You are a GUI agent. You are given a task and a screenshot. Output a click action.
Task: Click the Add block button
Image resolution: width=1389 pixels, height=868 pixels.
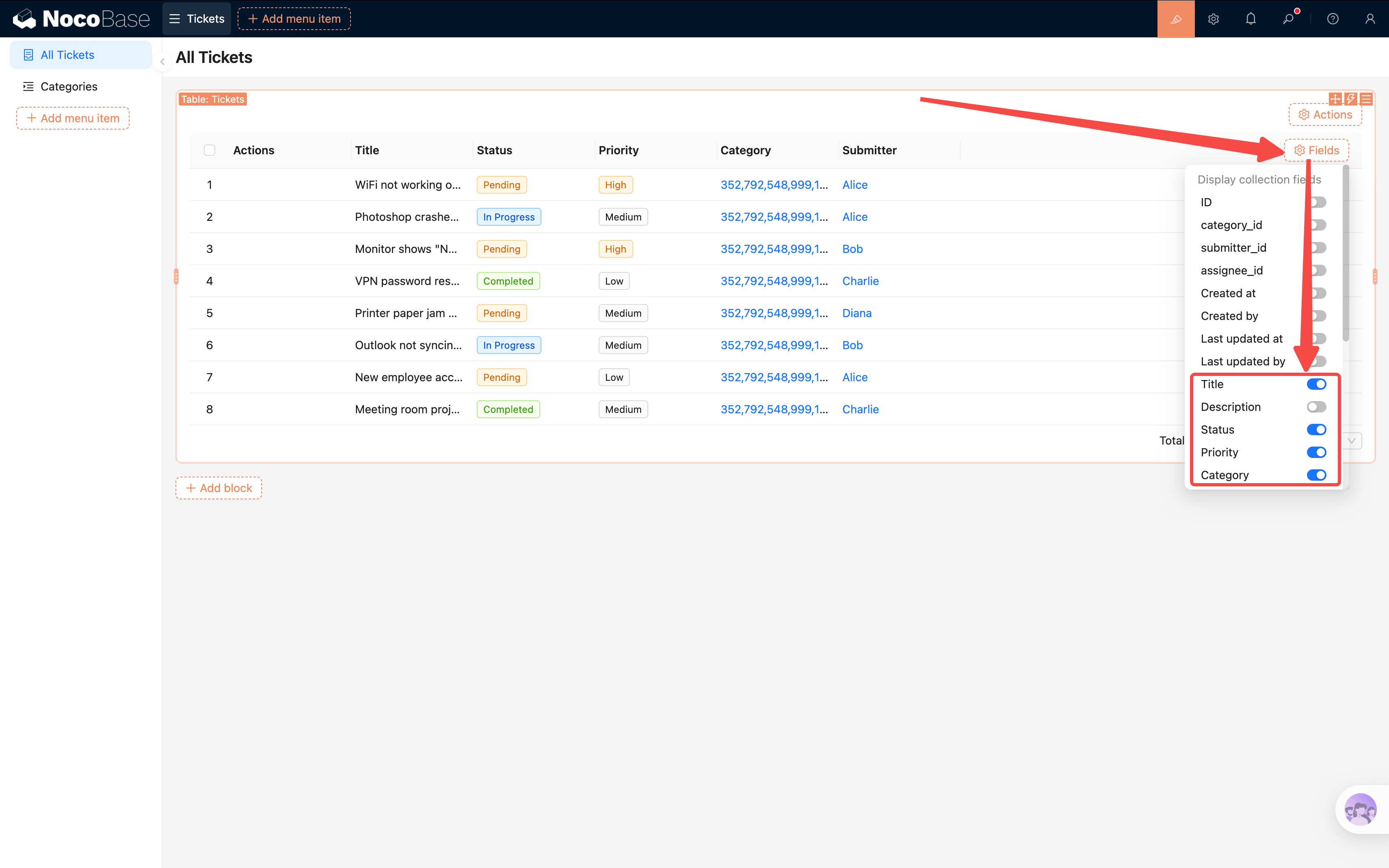(219, 488)
